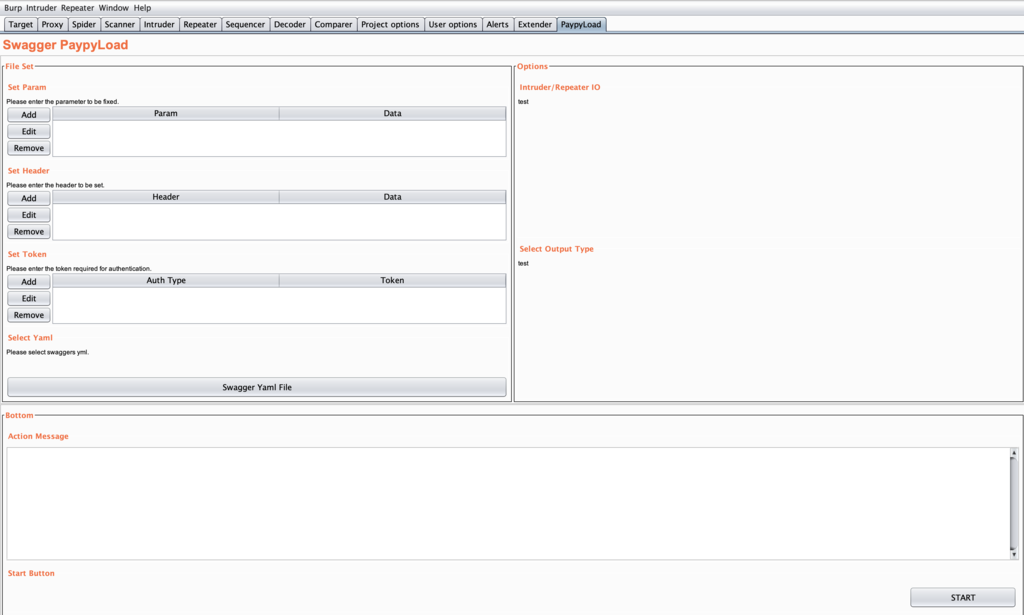Click 'Please select swaggers yml.' text

48,352
